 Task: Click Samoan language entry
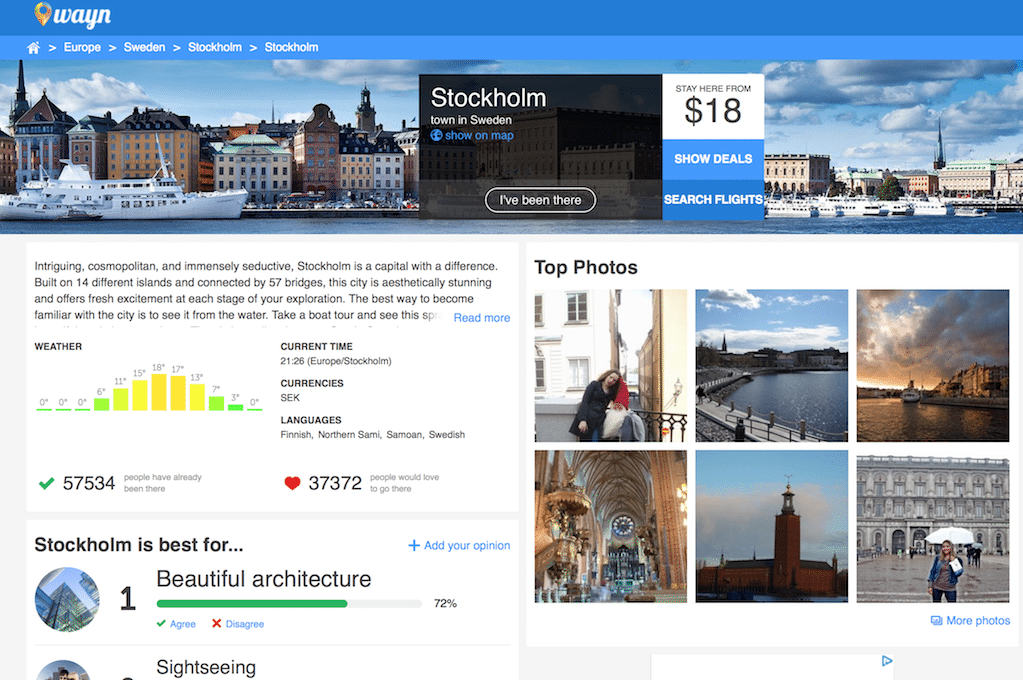(x=405, y=435)
